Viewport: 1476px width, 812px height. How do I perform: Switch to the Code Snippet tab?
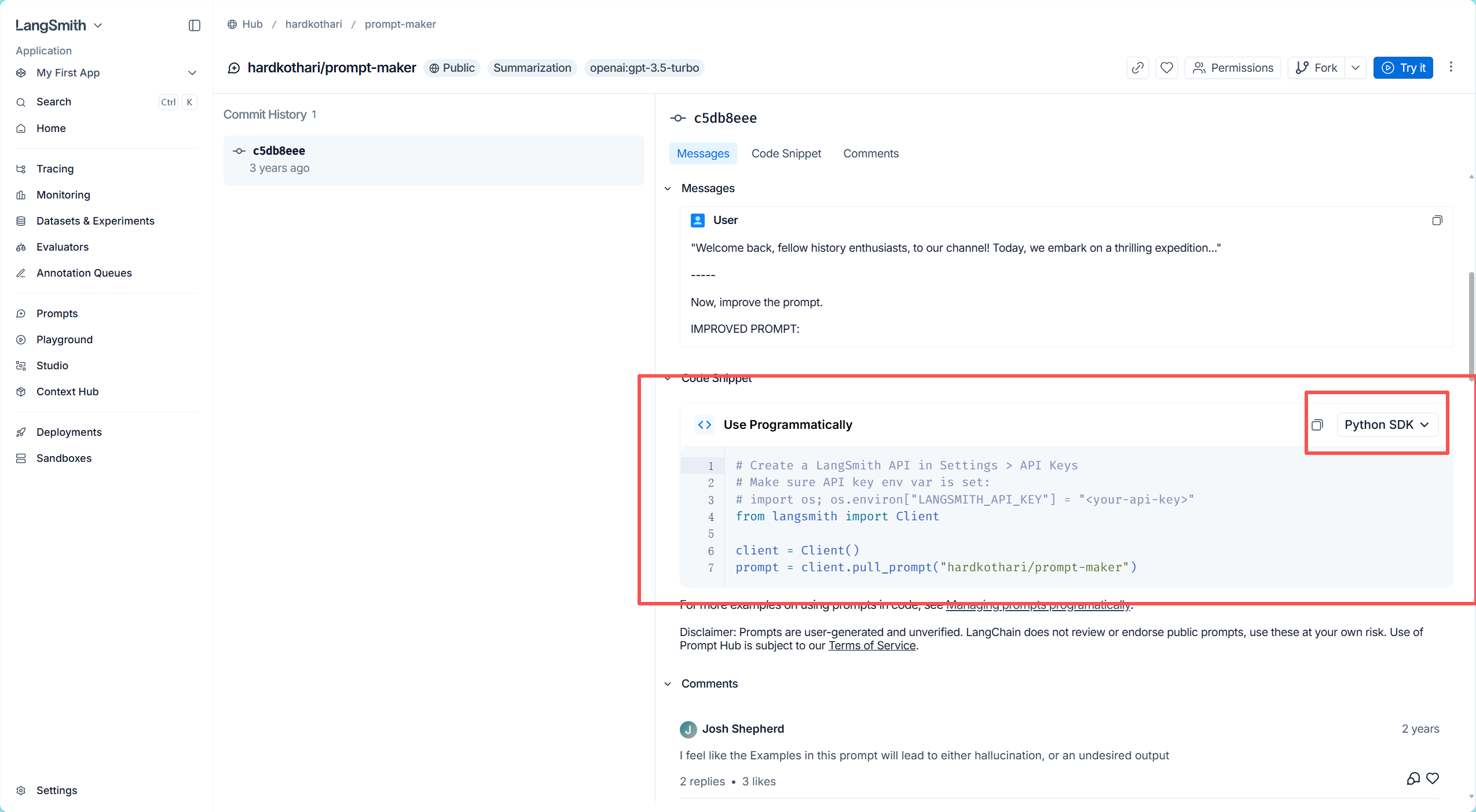pos(786,153)
